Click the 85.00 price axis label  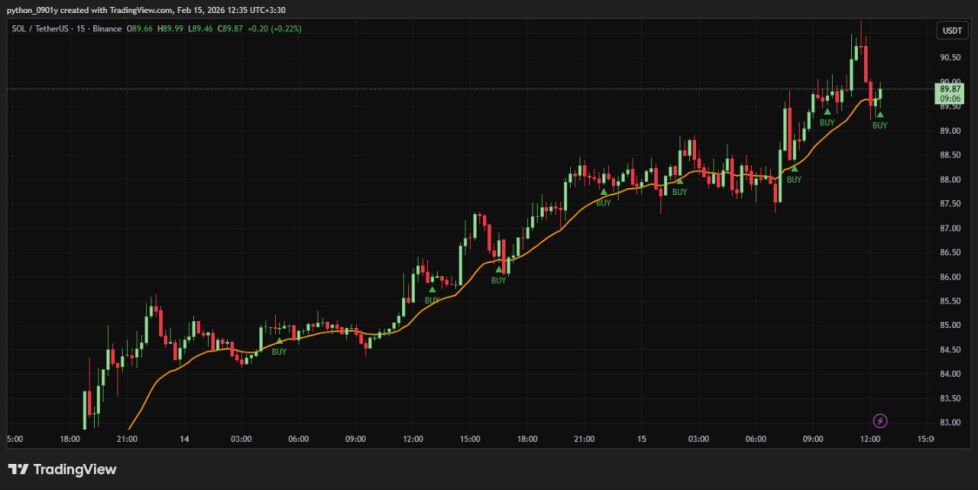951,325
